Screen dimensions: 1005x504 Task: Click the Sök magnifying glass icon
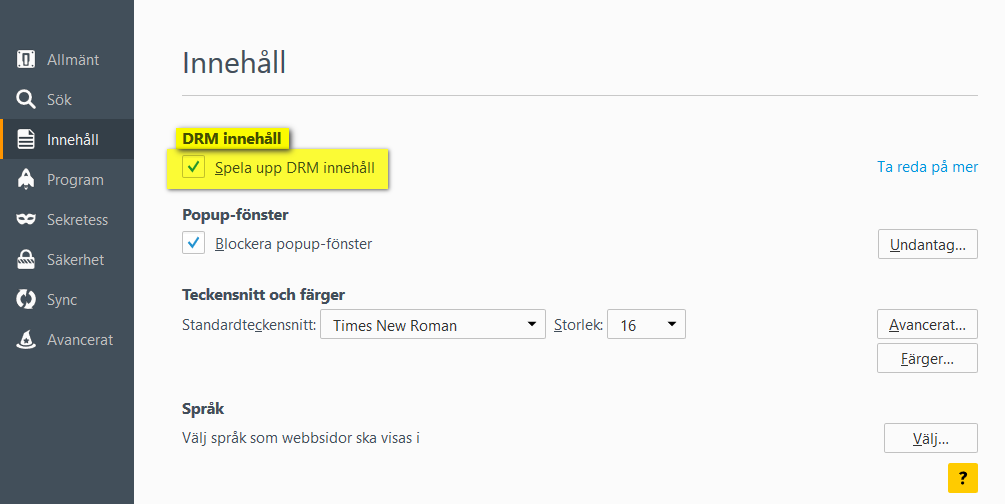point(26,99)
